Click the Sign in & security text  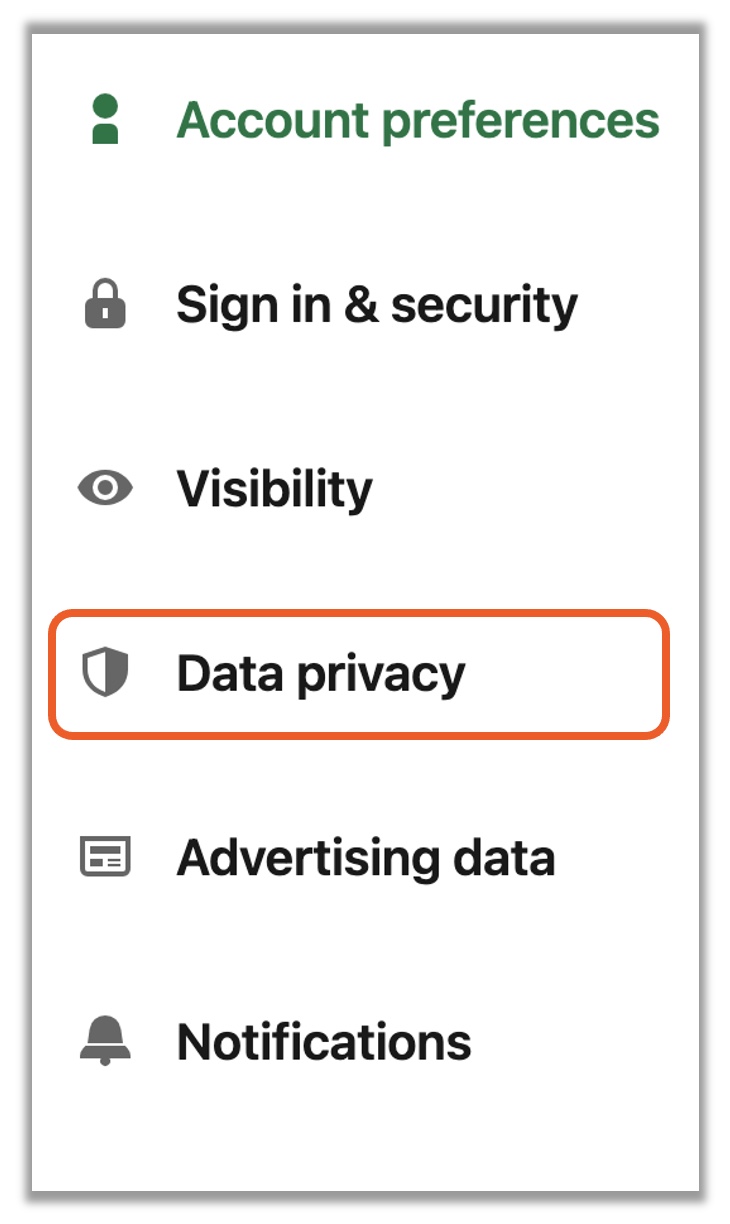tap(377, 306)
